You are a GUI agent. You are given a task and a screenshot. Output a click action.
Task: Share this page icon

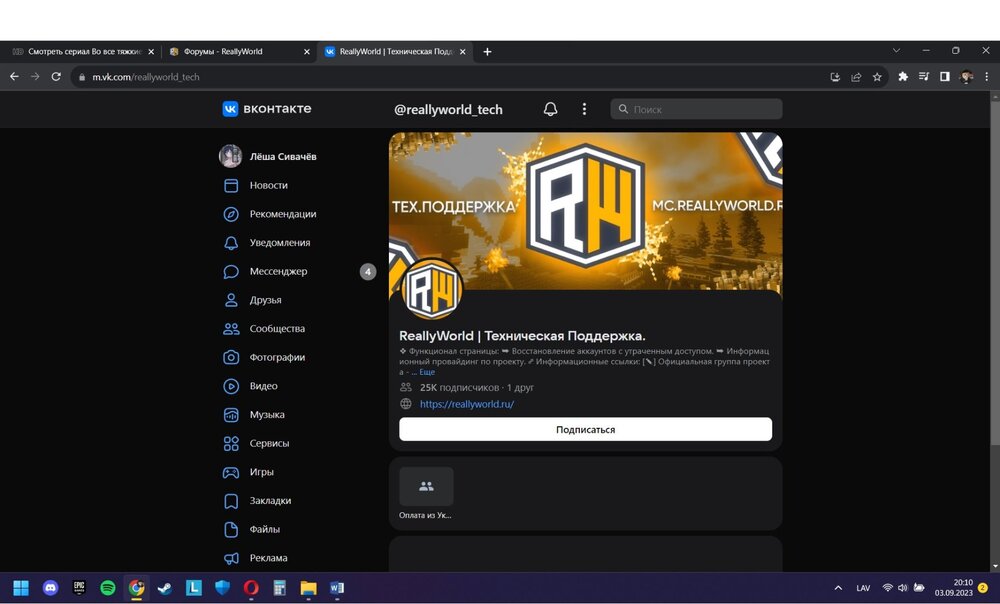[x=856, y=77]
